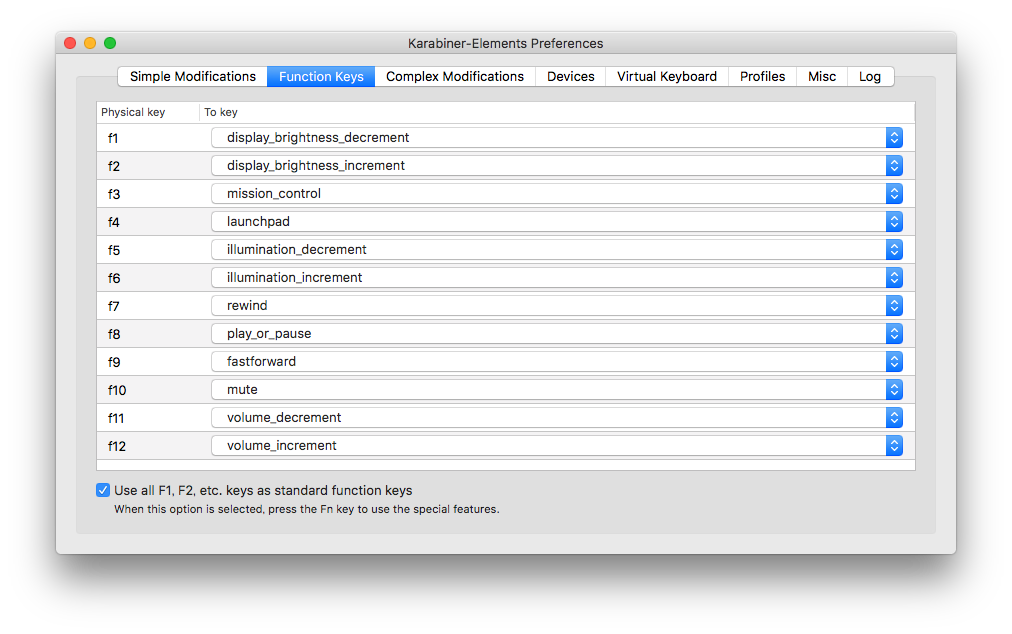Viewport: 1012px width, 634px height.
Task: Minimize the window with the yellow button
Action: 90,43
